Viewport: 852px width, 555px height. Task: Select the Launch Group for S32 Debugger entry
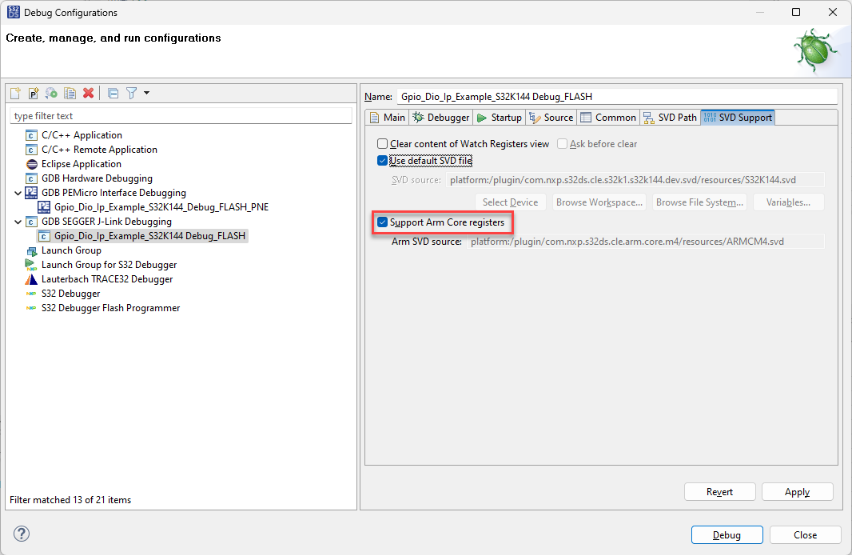[109, 265]
